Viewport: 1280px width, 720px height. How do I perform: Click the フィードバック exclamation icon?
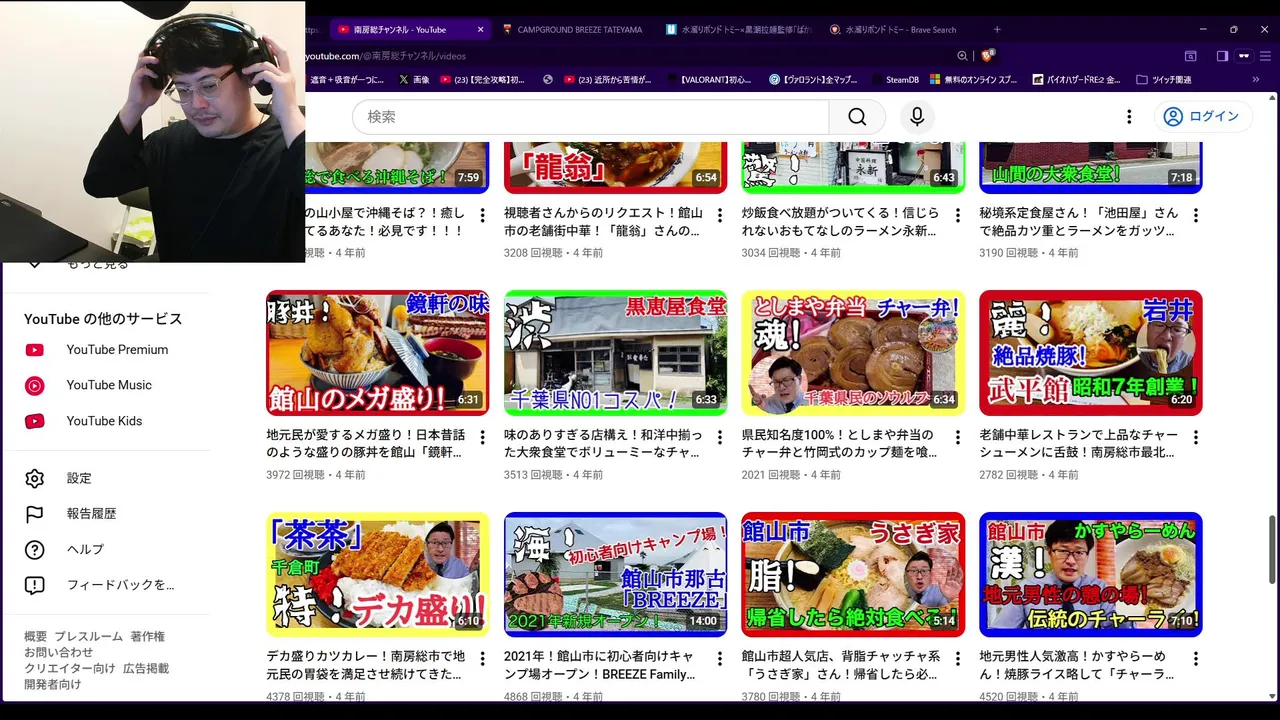35,585
